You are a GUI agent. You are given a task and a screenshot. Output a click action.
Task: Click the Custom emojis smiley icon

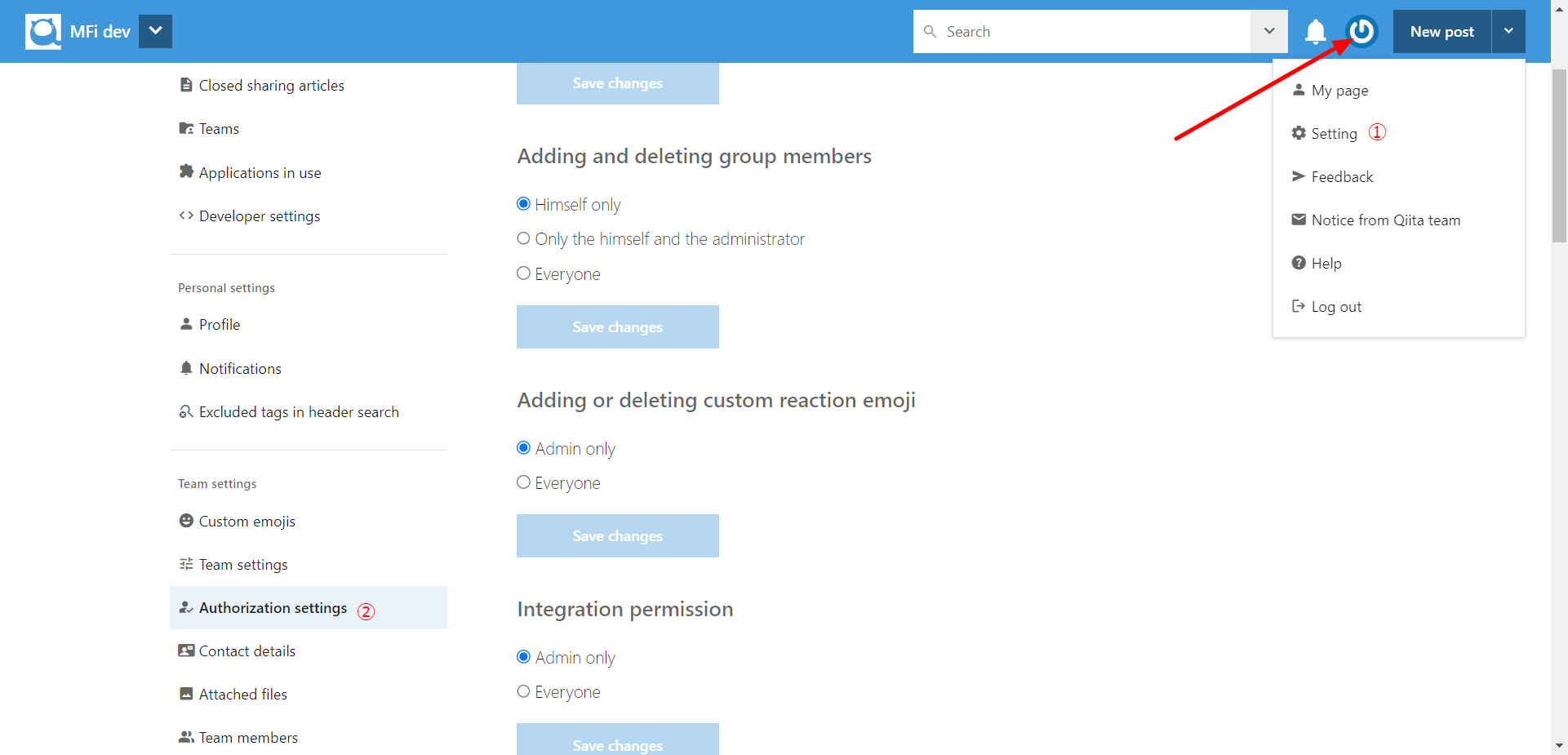(186, 521)
